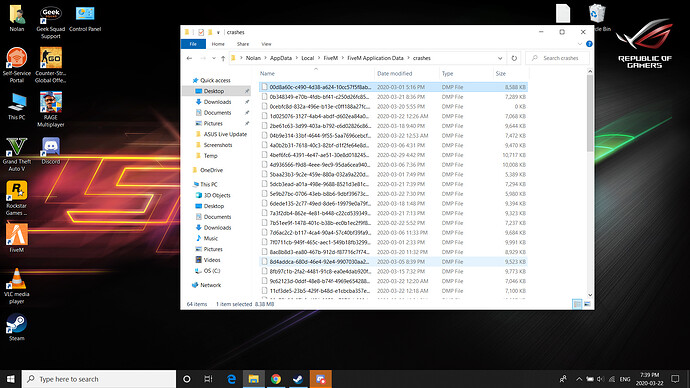This screenshot has height=388, width=690.
Task: Launch Microsoft Edge from taskbar
Action: tap(231, 379)
